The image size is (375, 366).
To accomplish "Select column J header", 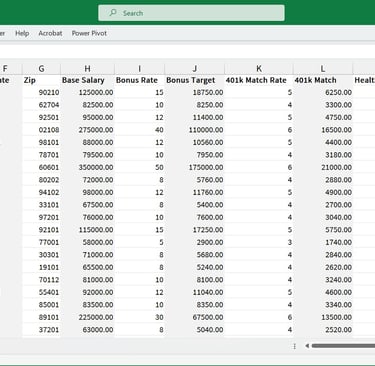I will pyautogui.click(x=195, y=69).
